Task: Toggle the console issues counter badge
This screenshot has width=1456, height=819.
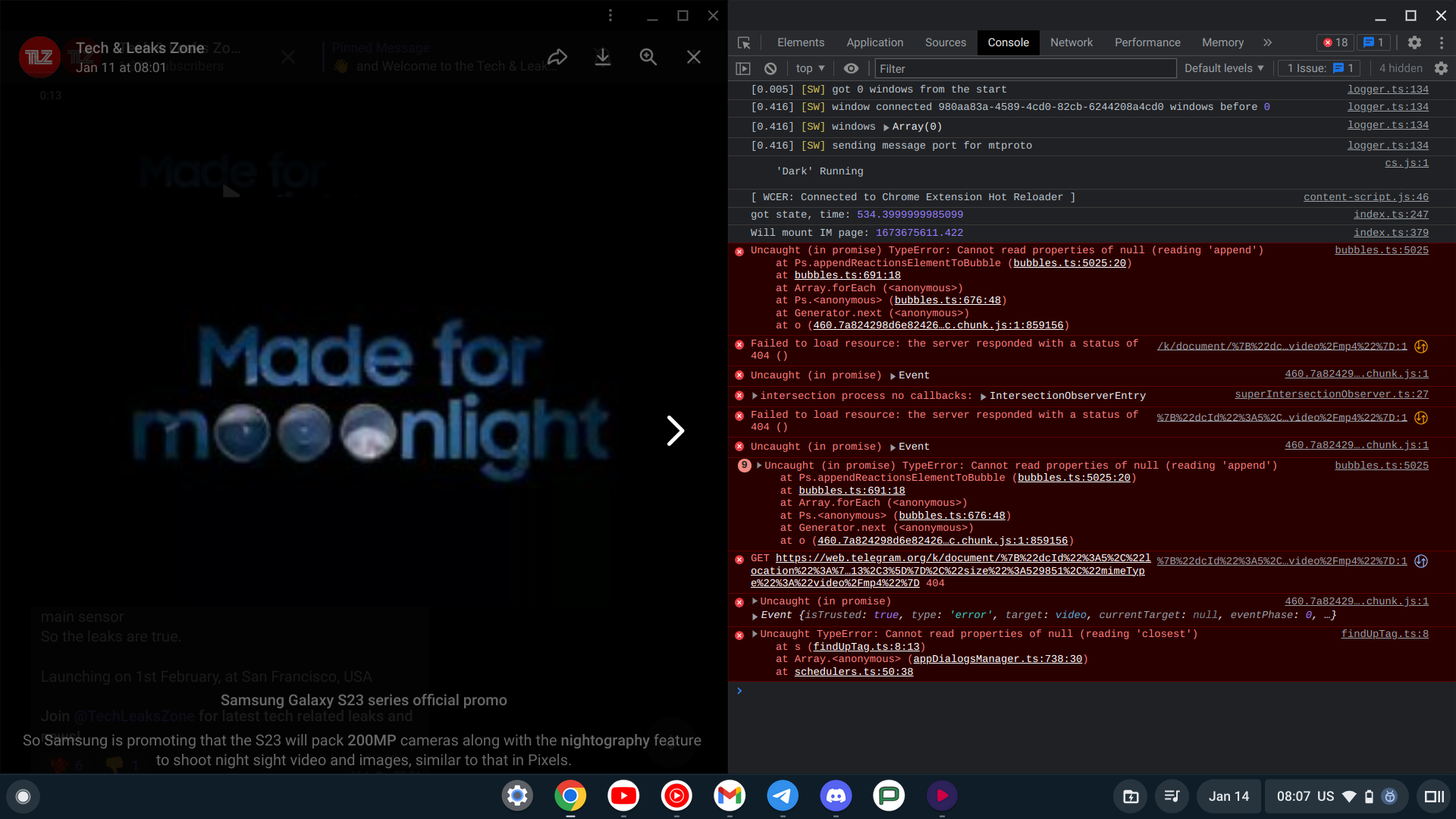Action: [1373, 42]
